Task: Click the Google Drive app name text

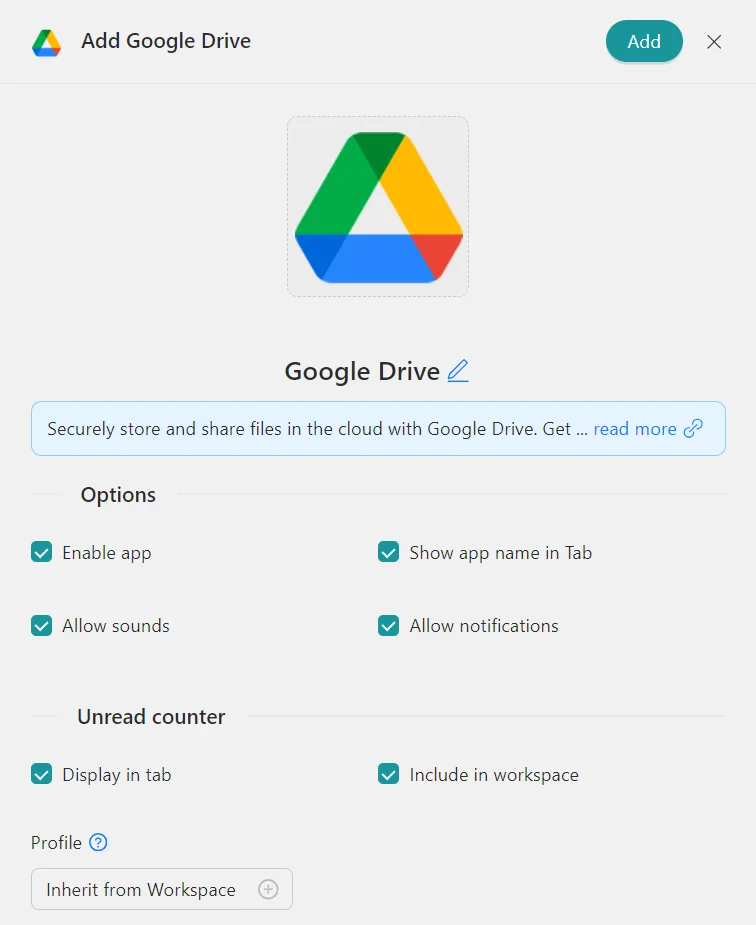Action: click(362, 371)
